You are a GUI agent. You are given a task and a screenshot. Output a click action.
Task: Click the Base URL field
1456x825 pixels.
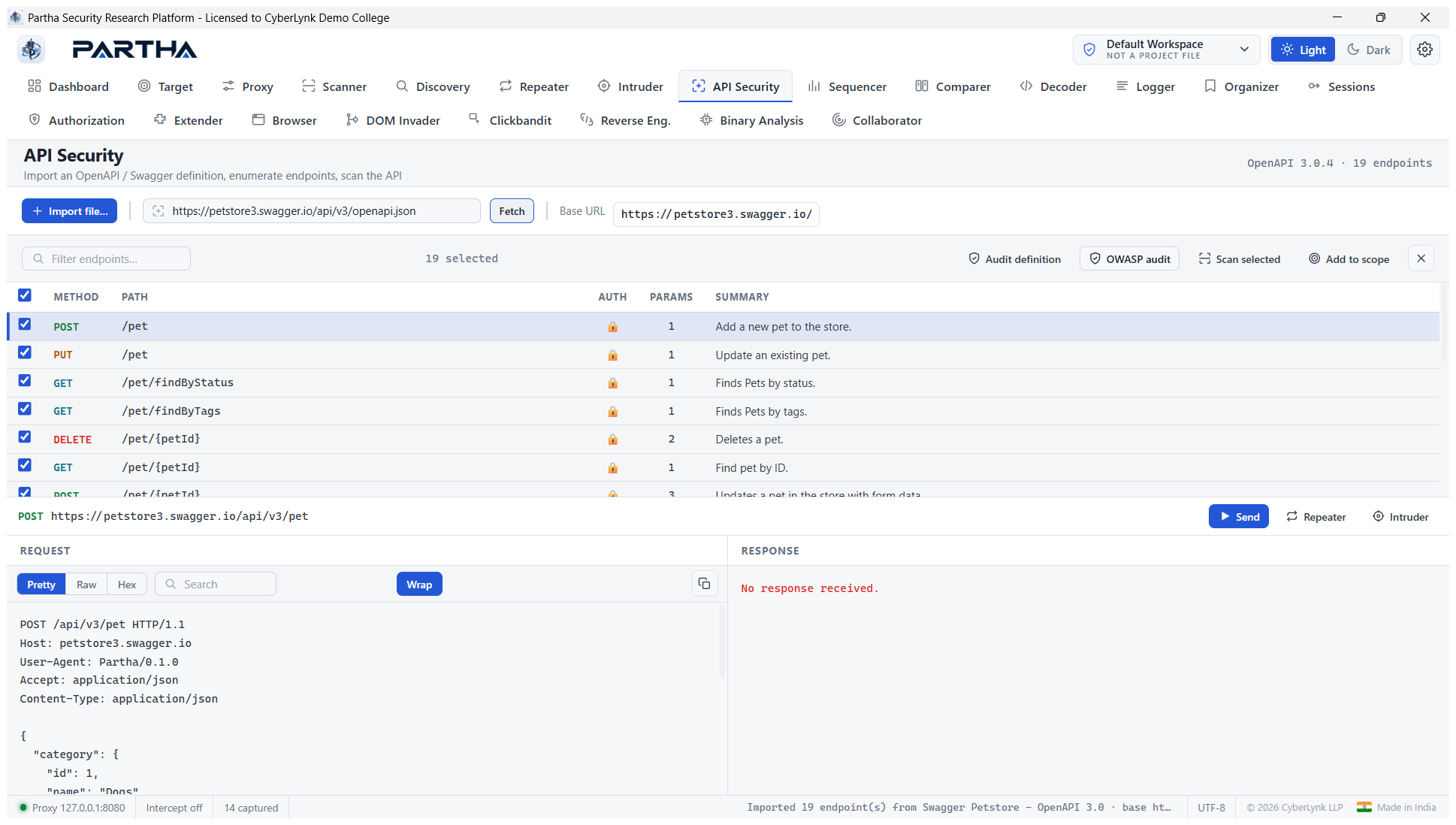coord(716,214)
